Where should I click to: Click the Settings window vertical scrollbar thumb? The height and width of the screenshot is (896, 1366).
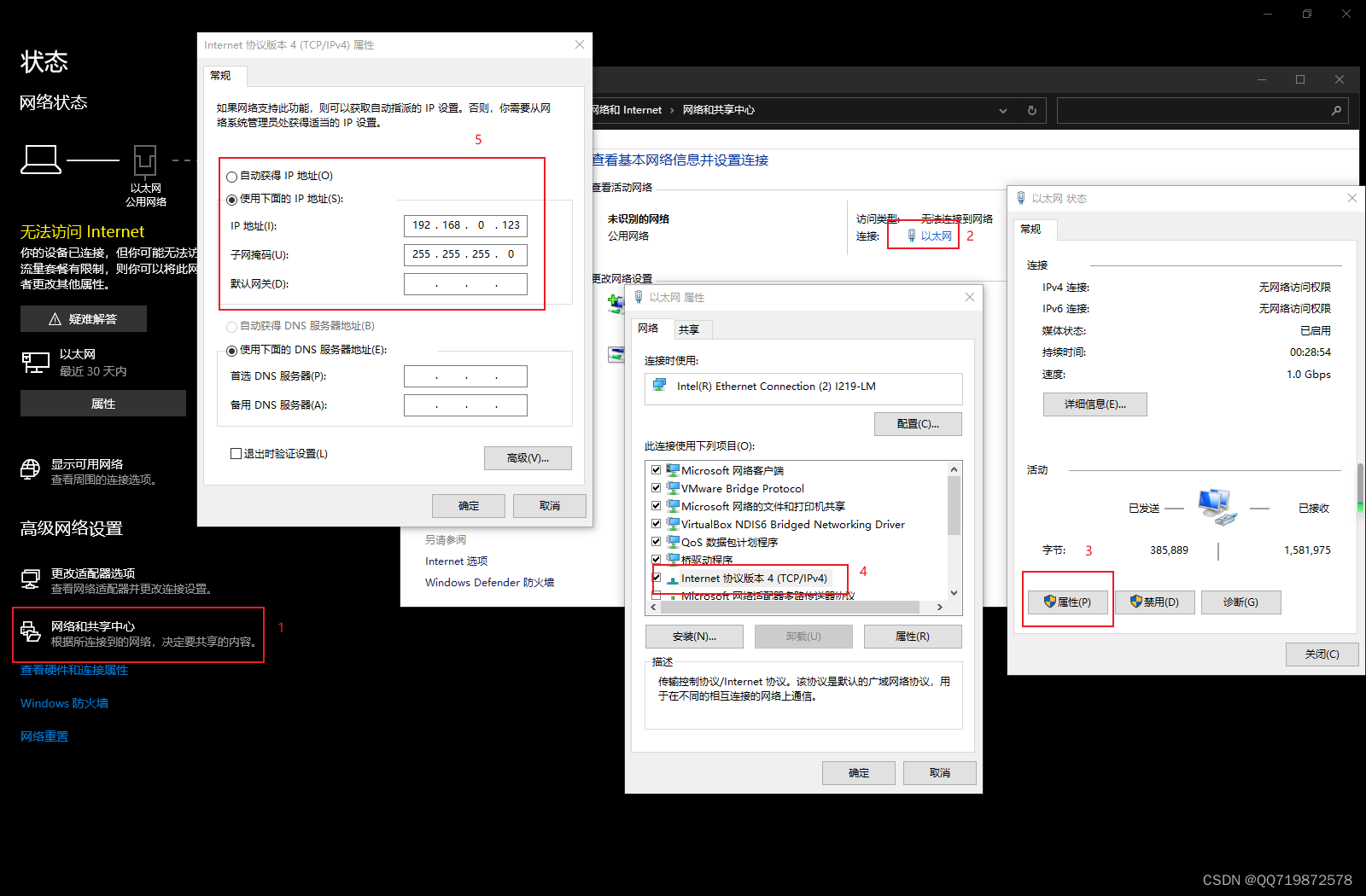[x=1360, y=488]
